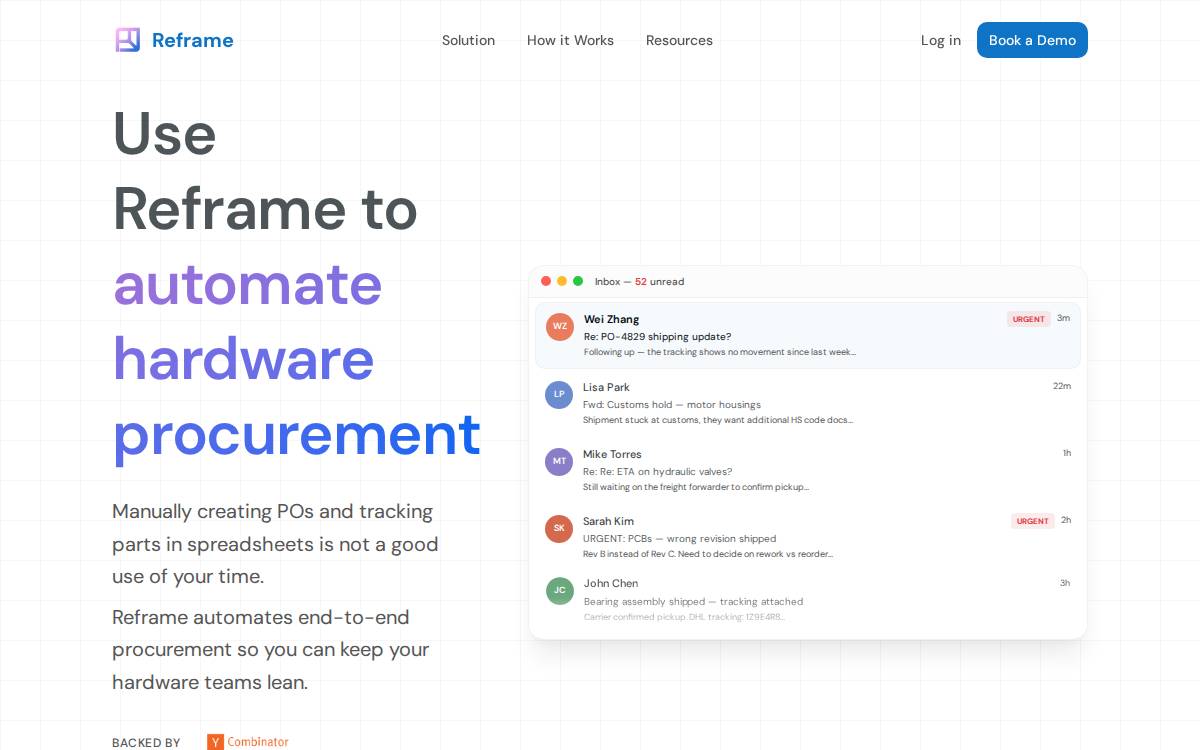Open the Resources menu

point(679,40)
